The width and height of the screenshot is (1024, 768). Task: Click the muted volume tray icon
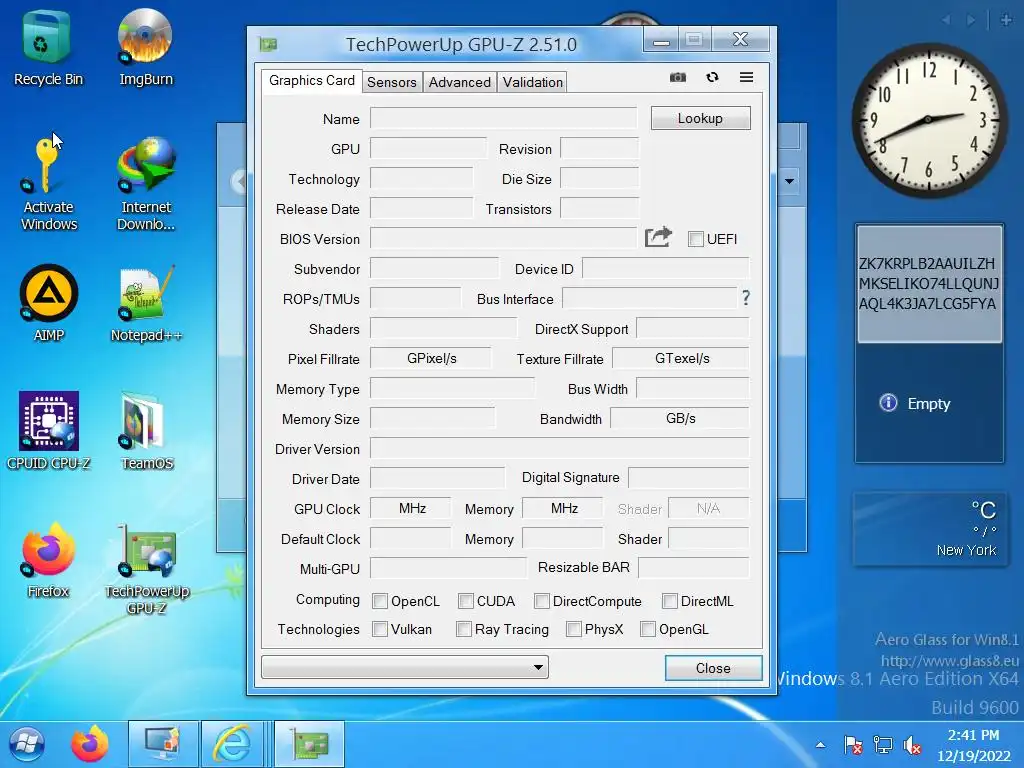912,744
